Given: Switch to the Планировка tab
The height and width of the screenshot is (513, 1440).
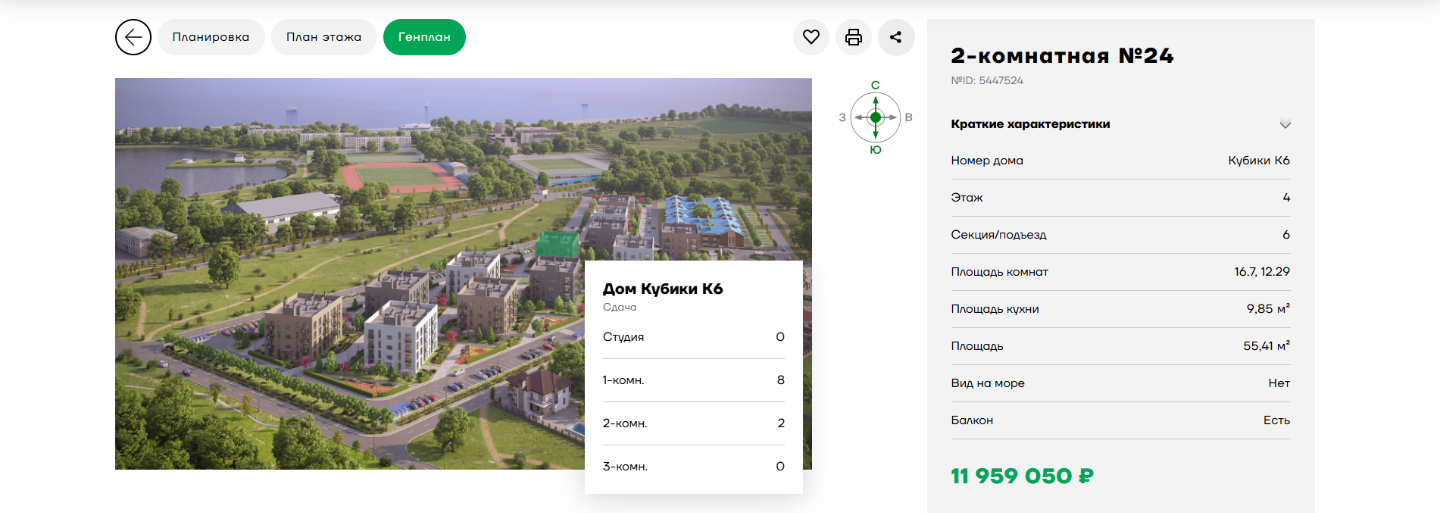Looking at the screenshot, I should click(211, 38).
